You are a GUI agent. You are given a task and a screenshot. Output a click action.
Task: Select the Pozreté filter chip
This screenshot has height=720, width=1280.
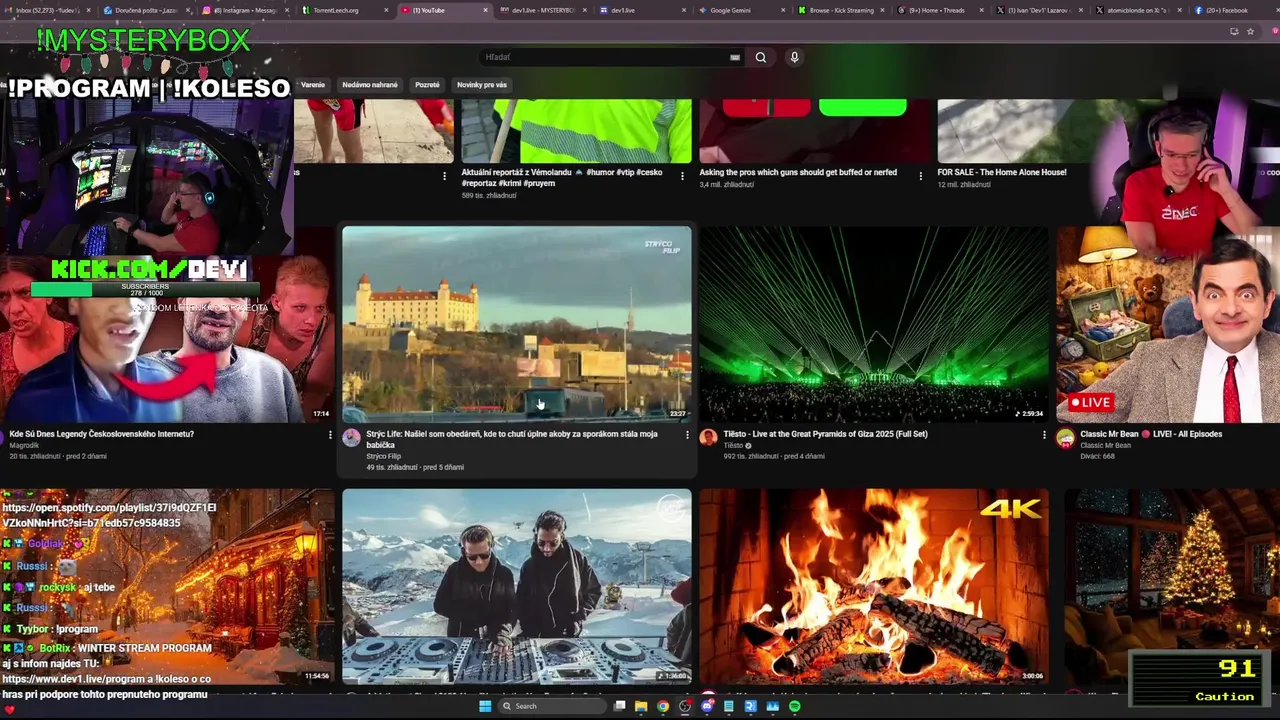click(x=427, y=85)
